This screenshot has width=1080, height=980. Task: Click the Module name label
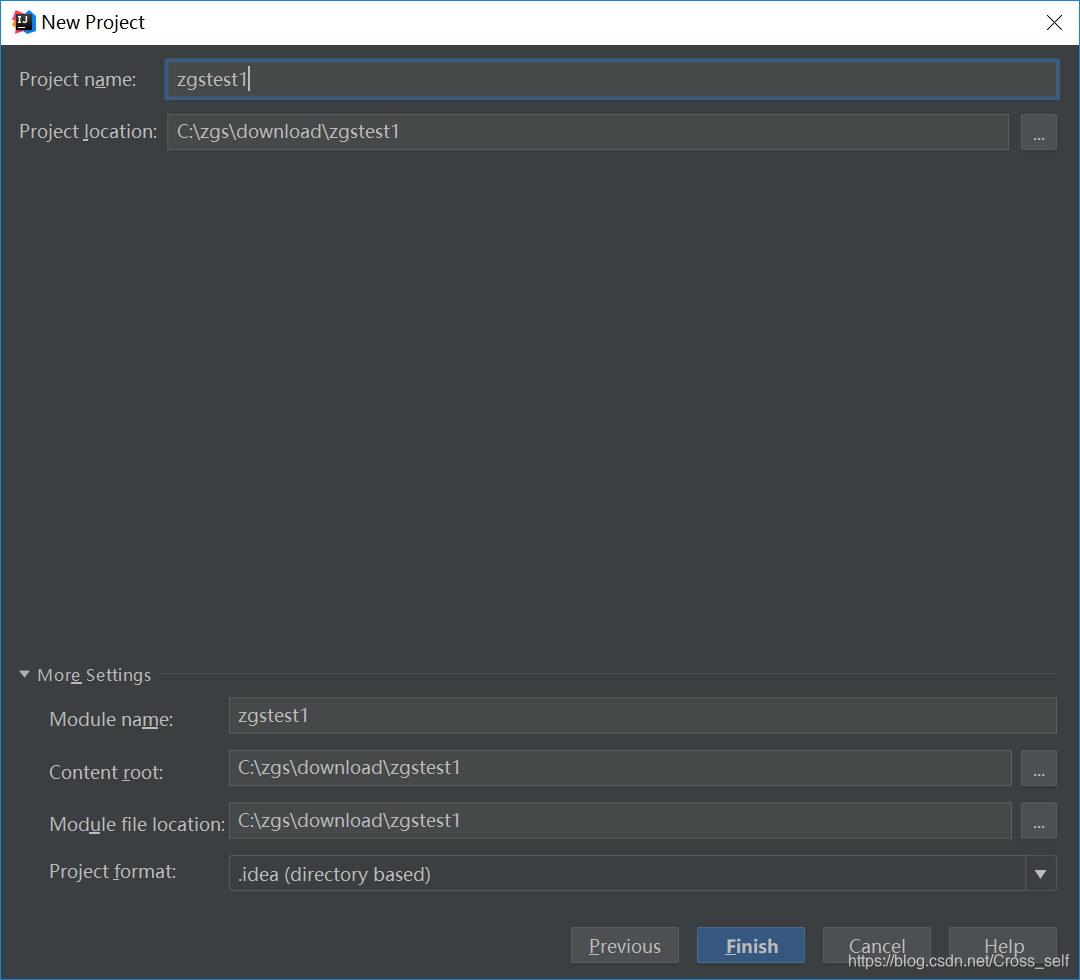click(112, 720)
